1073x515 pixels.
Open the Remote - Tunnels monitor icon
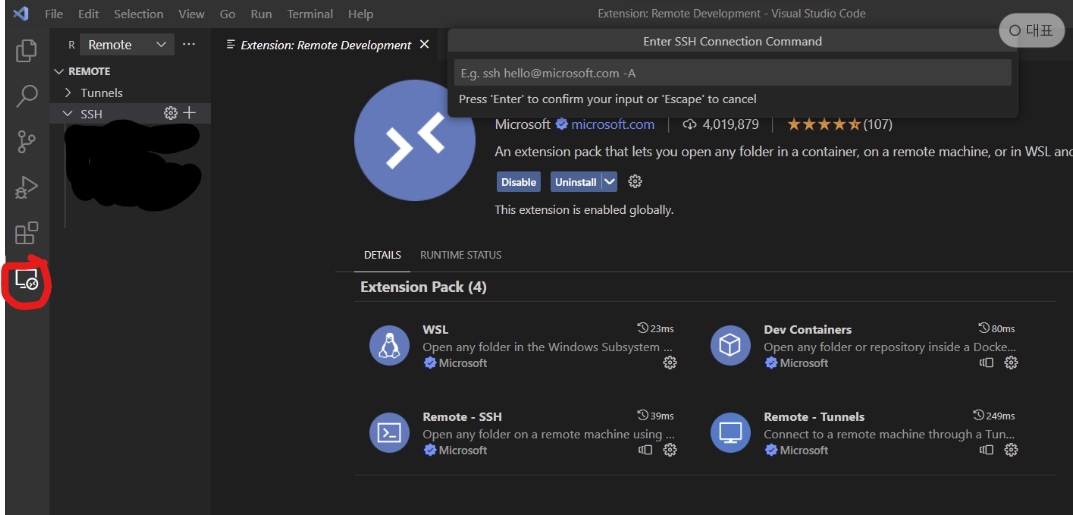click(730, 433)
